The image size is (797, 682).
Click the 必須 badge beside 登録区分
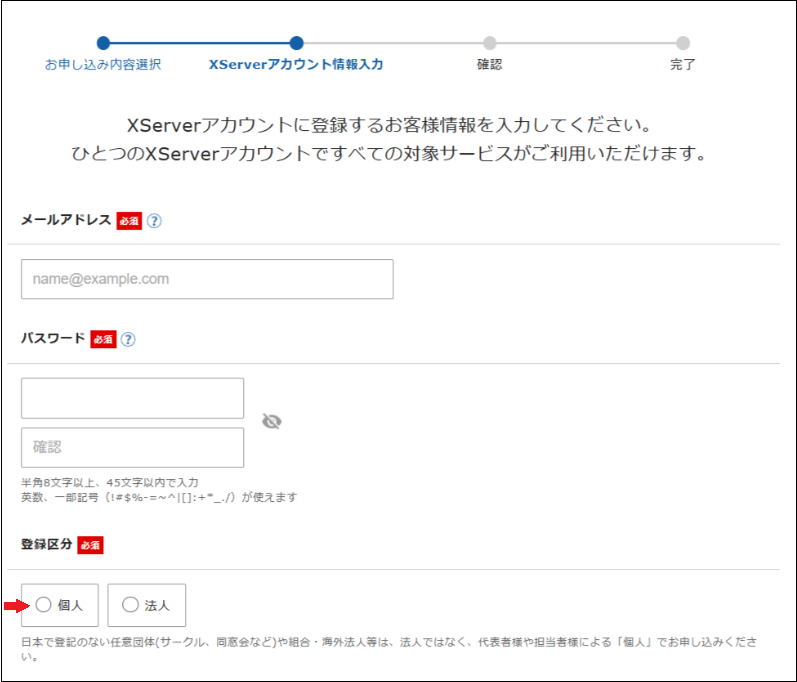click(x=90, y=545)
